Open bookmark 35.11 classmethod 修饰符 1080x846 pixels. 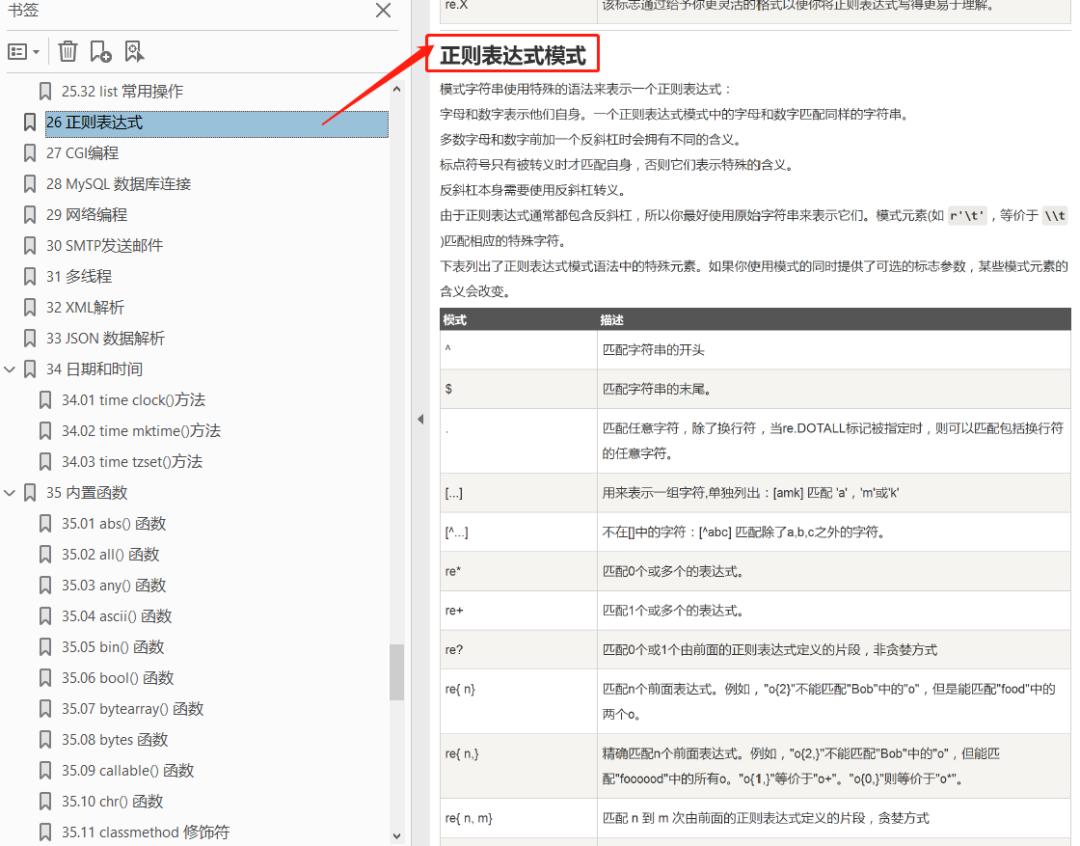coord(145,832)
